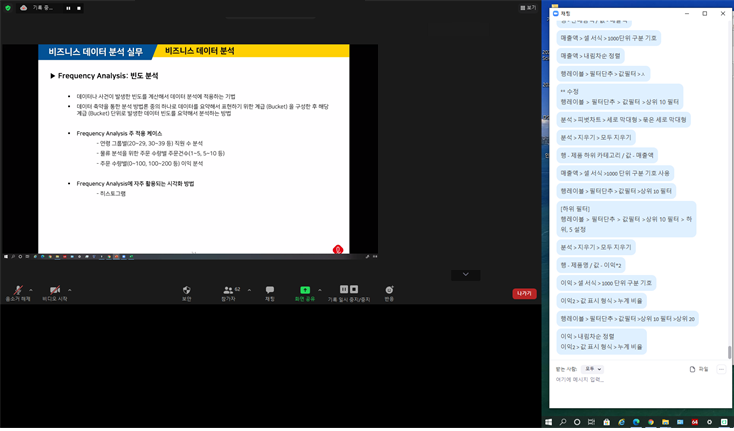Expand share screen options arrow

320,290
